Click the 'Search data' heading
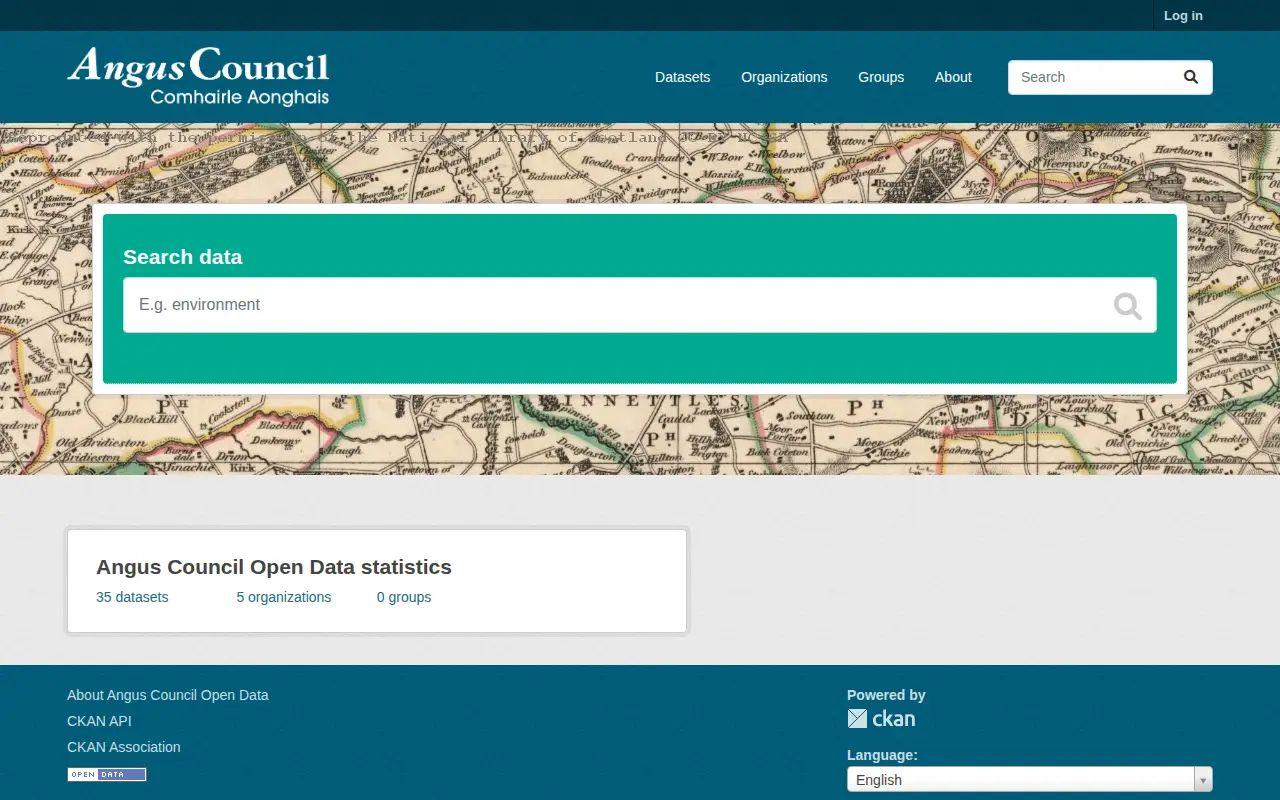 (183, 257)
